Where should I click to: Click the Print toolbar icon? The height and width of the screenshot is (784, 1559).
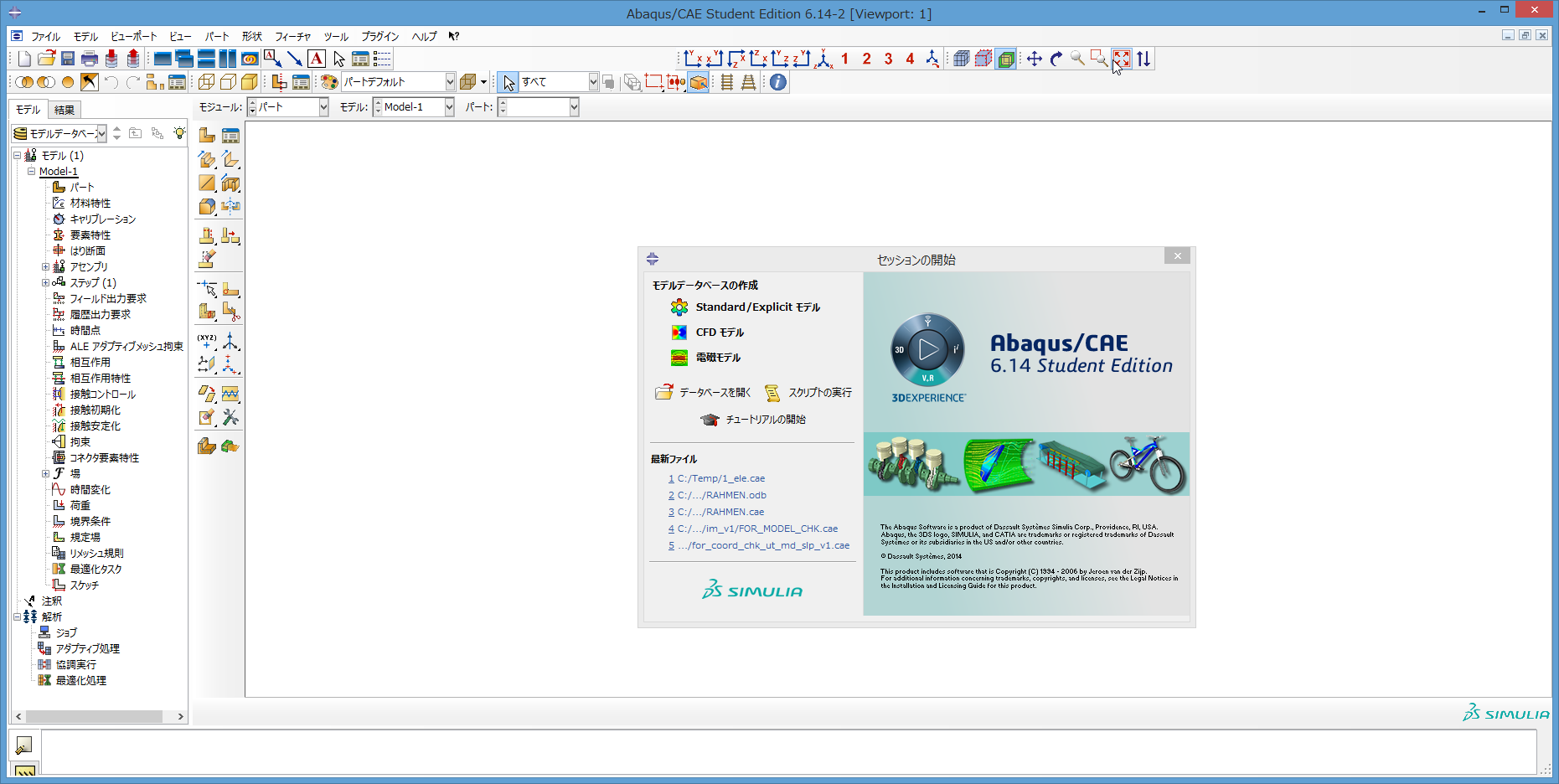(90, 59)
